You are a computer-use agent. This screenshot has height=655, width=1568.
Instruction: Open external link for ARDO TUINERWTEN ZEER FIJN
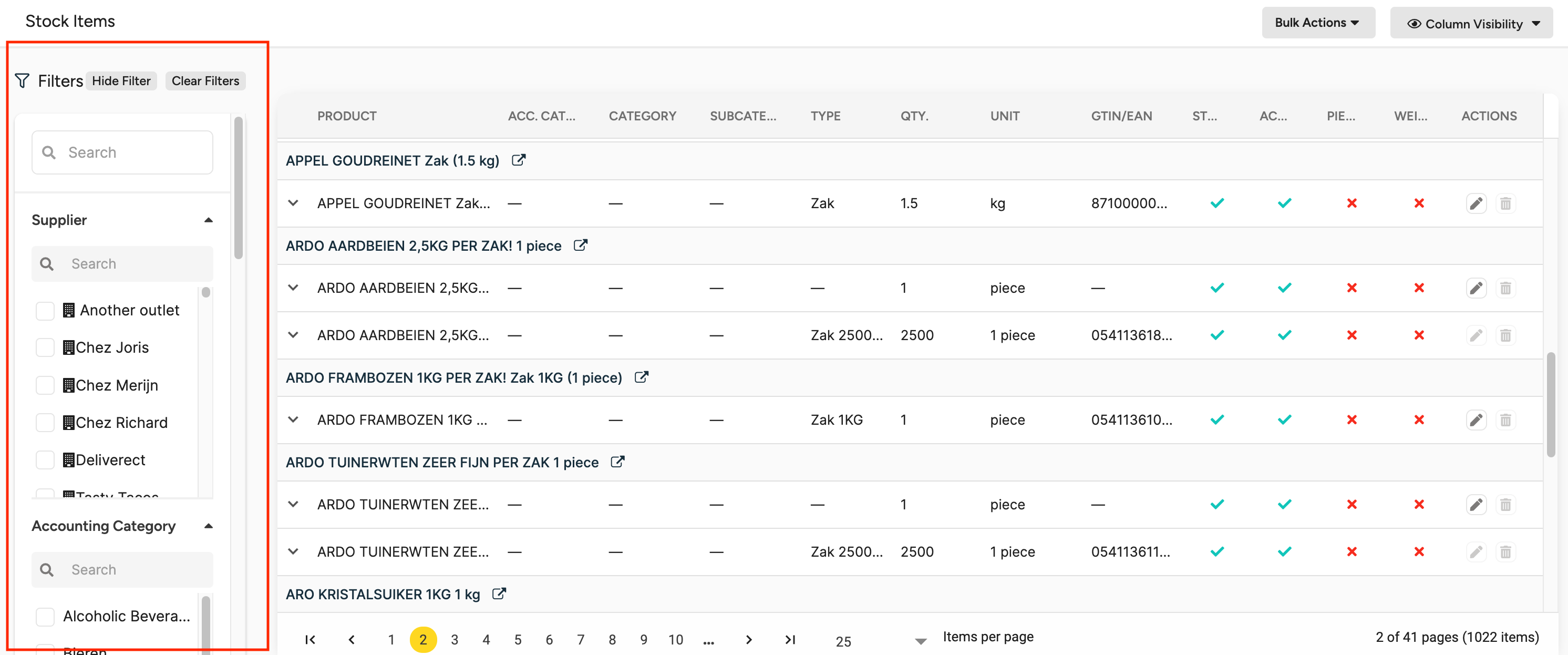coord(617,462)
